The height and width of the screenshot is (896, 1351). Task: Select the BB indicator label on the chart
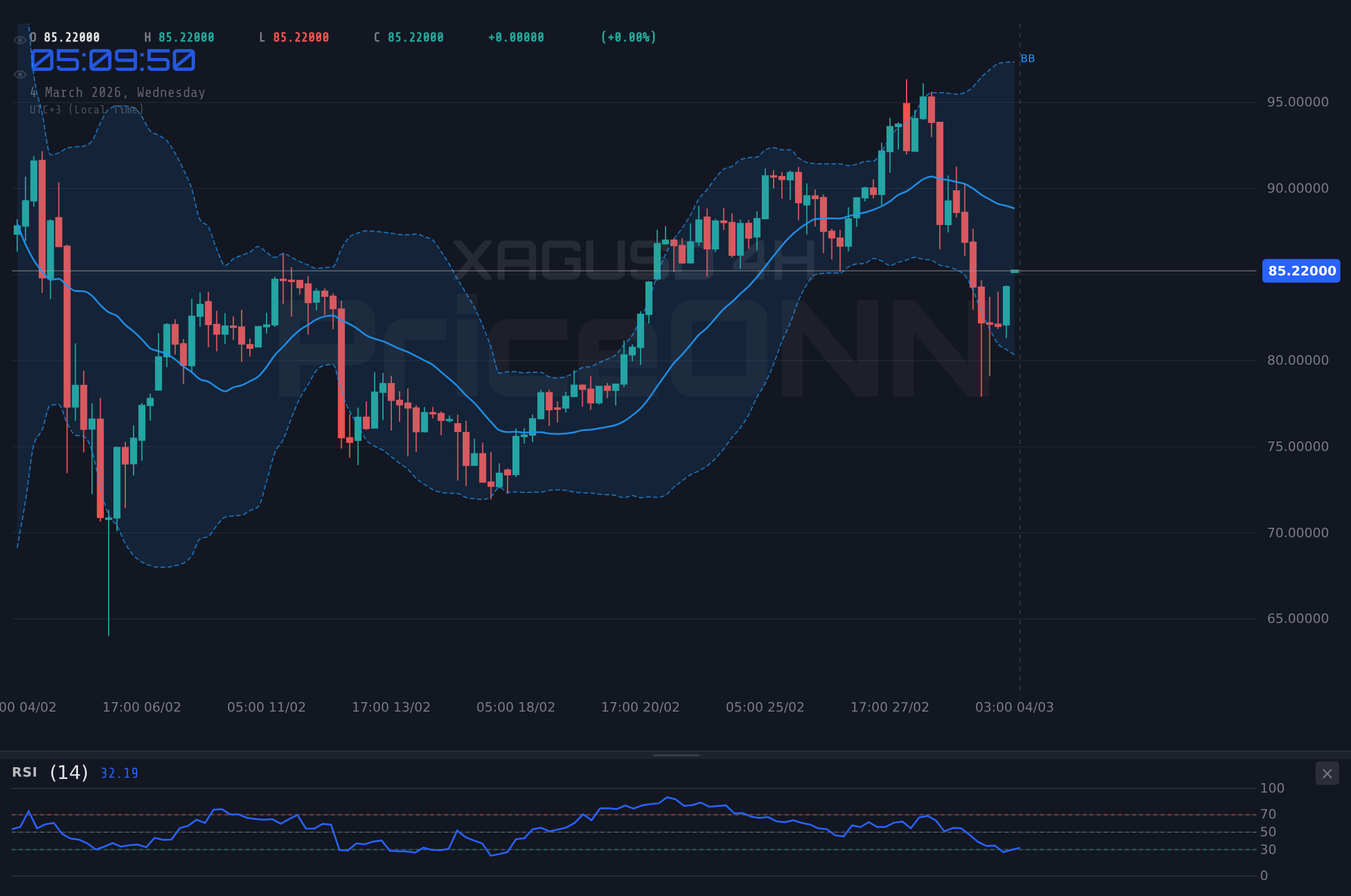(1028, 58)
